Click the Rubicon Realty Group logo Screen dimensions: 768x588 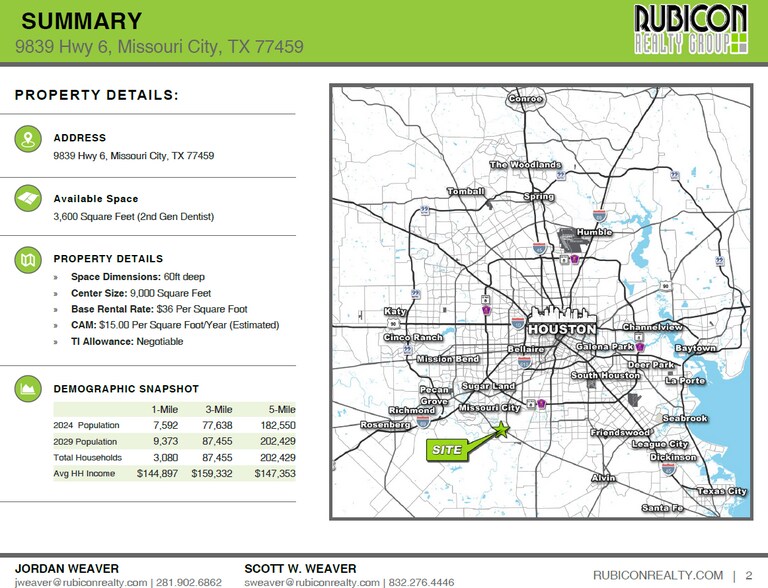click(x=691, y=29)
